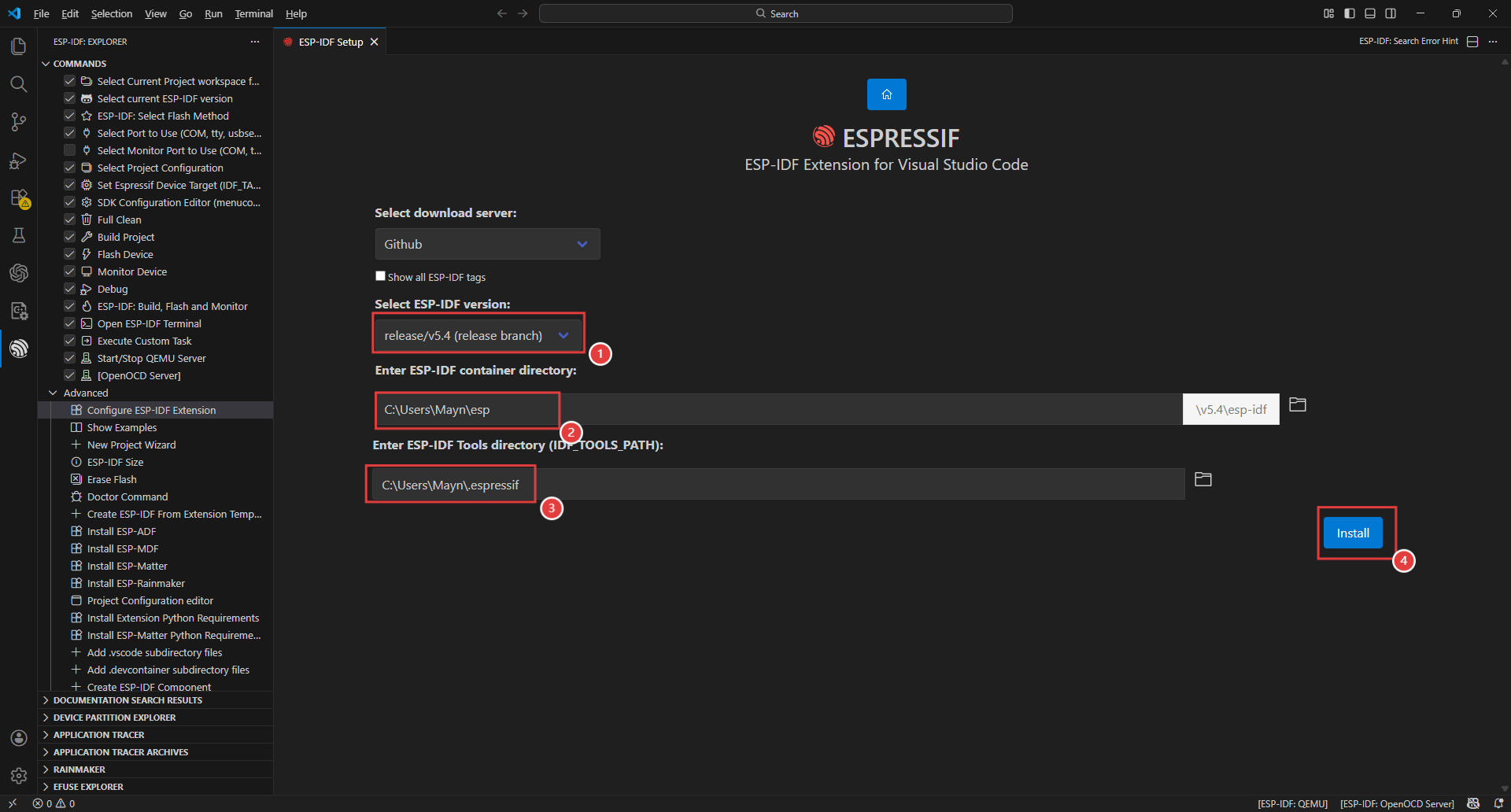Open Extensions view with warning badge
Image resolution: width=1511 pixels, height=812 pixels.
tap(19, 197)
